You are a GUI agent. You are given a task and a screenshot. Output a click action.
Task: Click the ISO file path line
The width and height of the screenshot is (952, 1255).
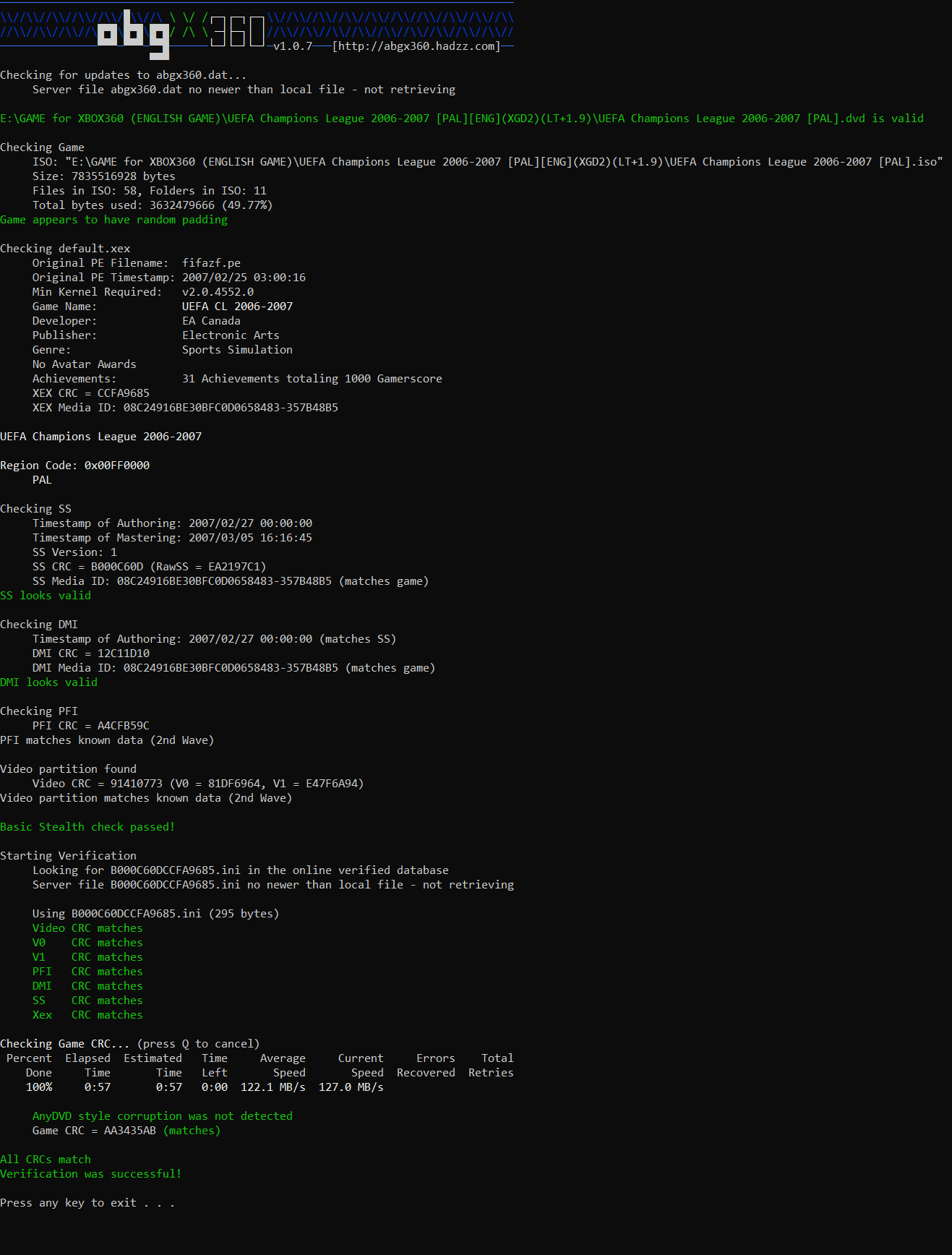coord(488,162)
